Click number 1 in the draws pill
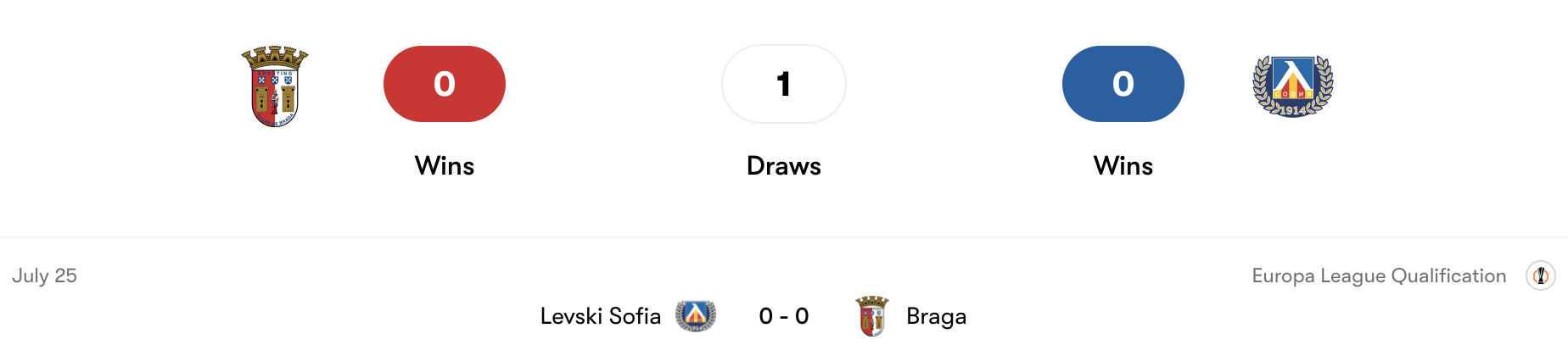 tap(784, 84)
